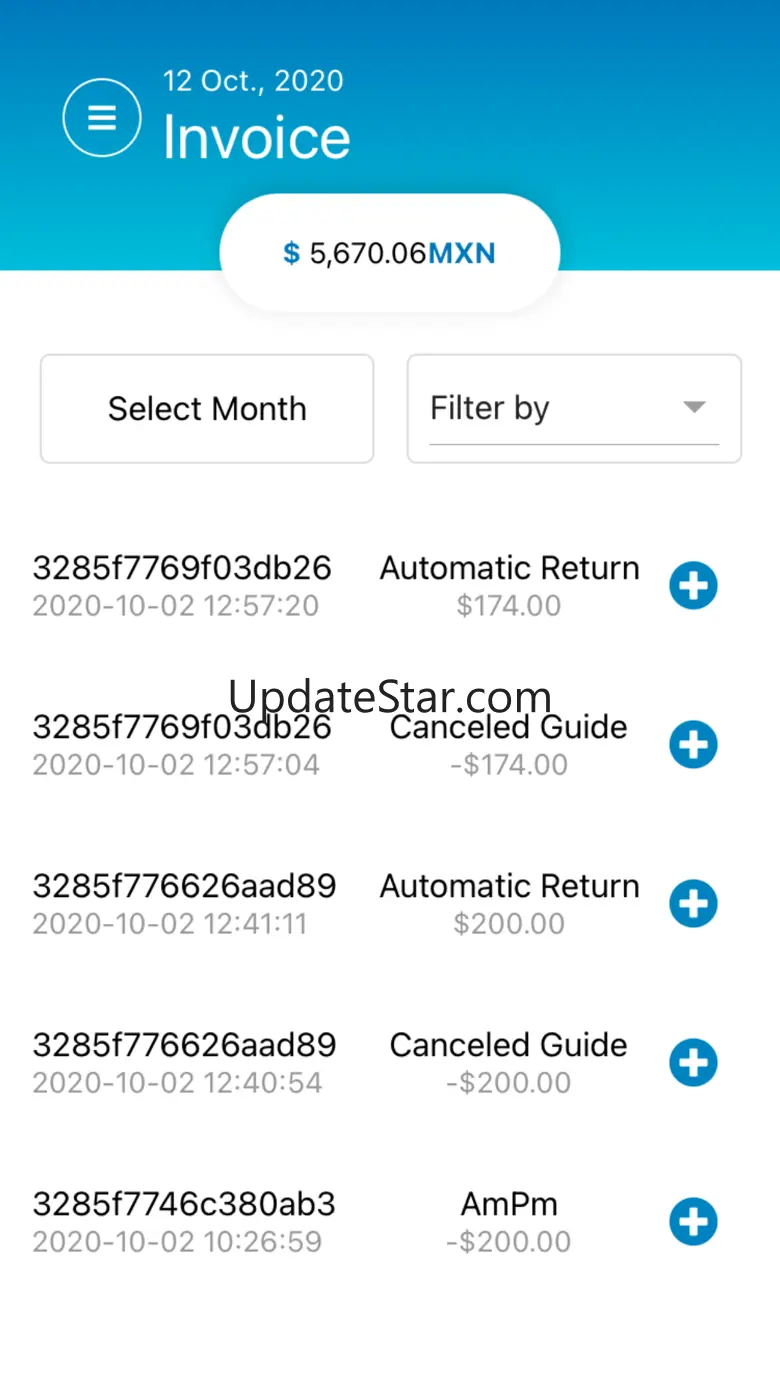Expand the Canceled Guide -$174.00 entry
Viewport: 780px width, 1387px height.
pos(693,744)
